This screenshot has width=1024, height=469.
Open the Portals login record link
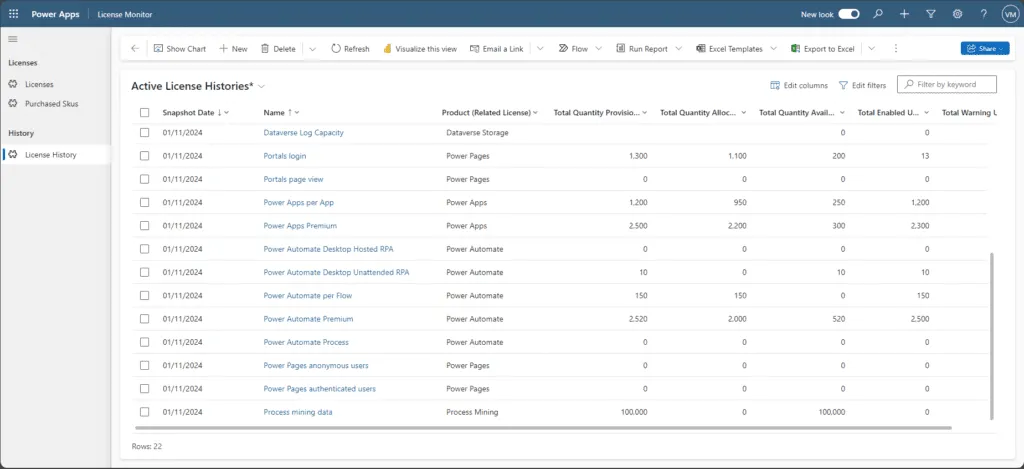(285, 156)
